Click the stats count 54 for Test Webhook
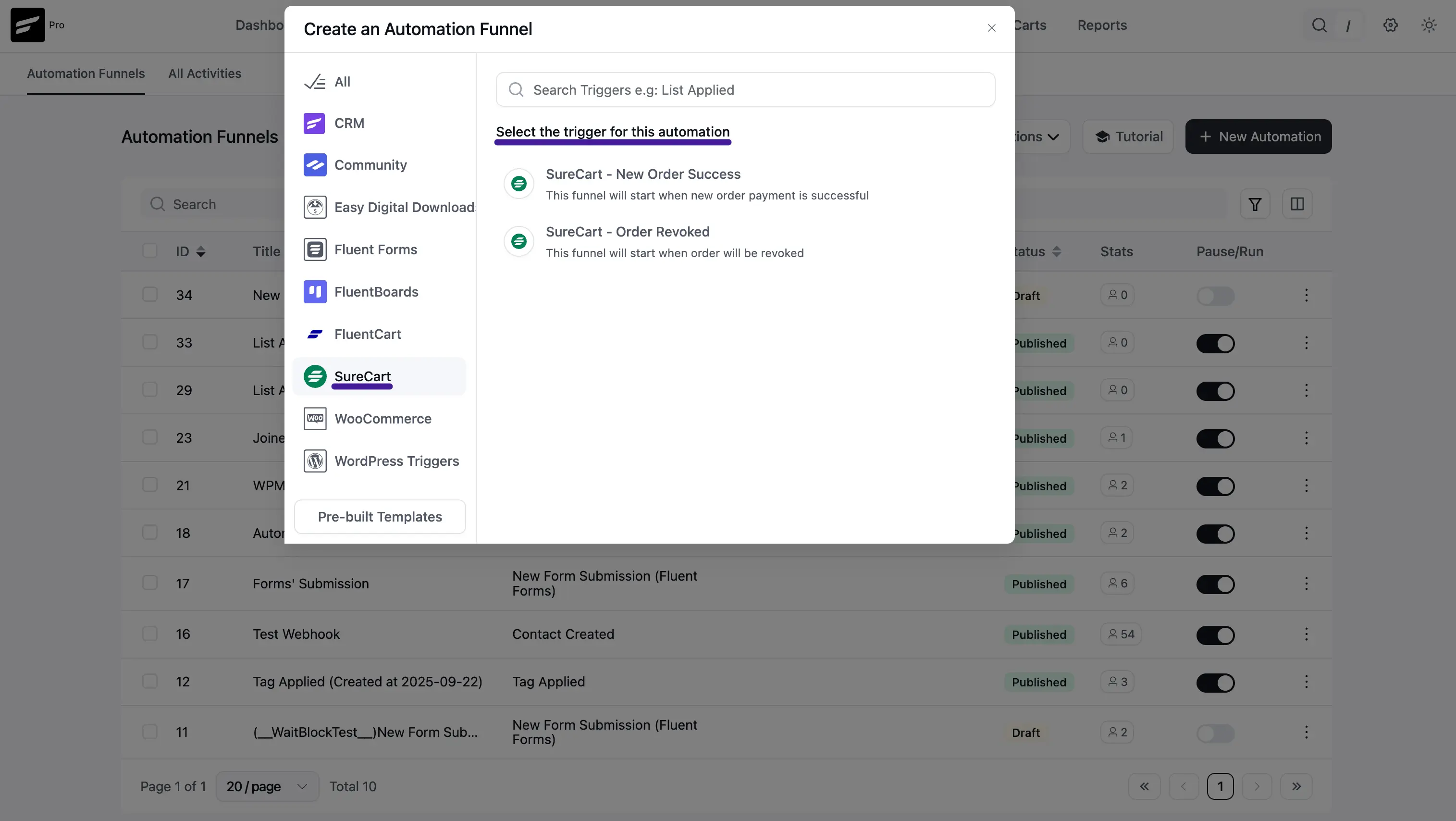The image size is (1456, 821). (1121, 634)
